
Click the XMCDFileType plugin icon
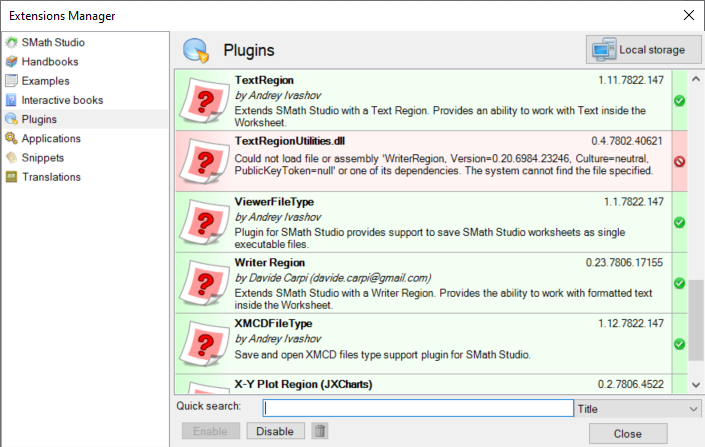(x=205, y=344)
